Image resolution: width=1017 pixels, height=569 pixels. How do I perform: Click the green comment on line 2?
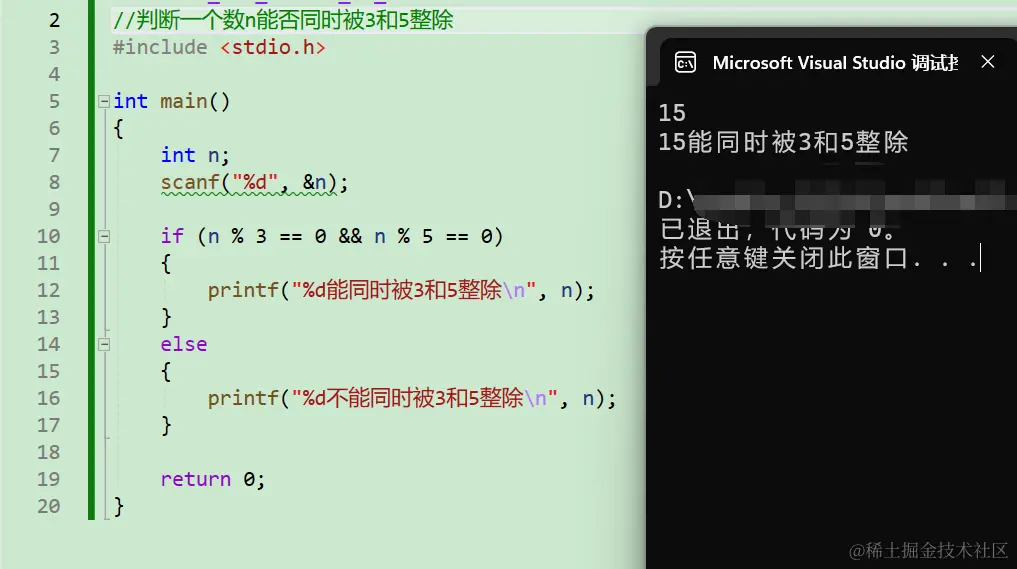tap(283, 20)
